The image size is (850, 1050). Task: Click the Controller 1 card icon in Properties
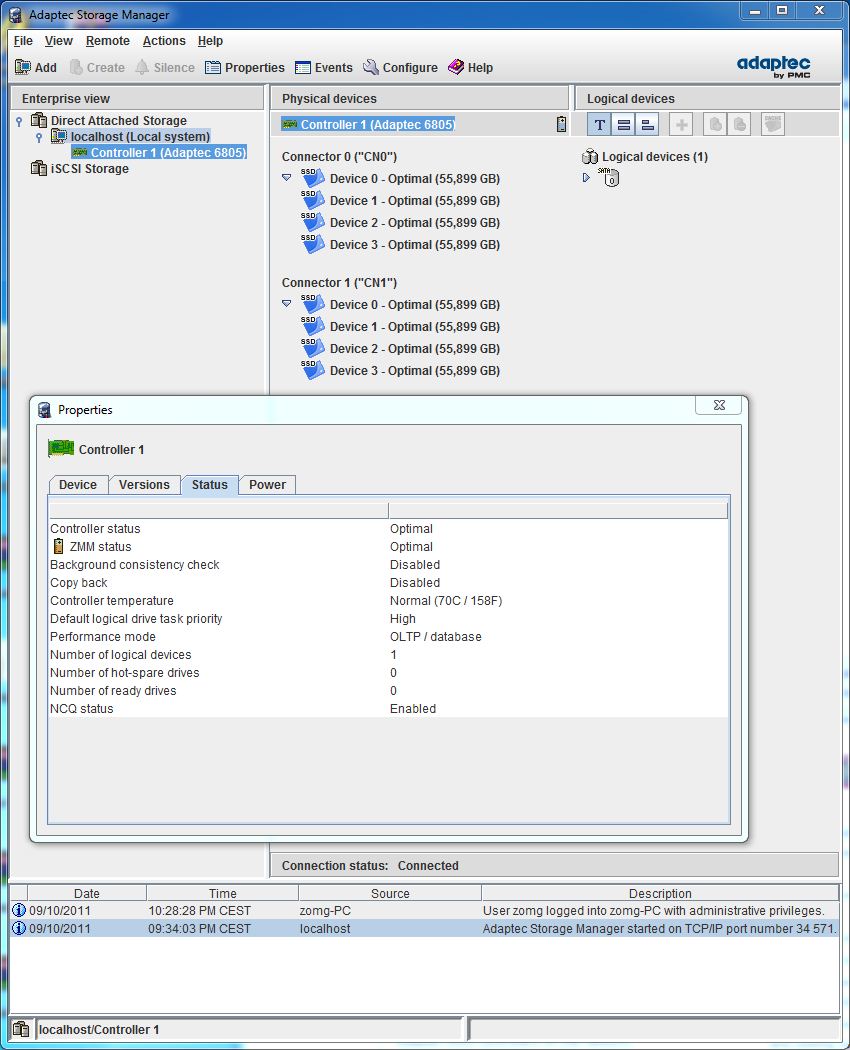[61, 448]
